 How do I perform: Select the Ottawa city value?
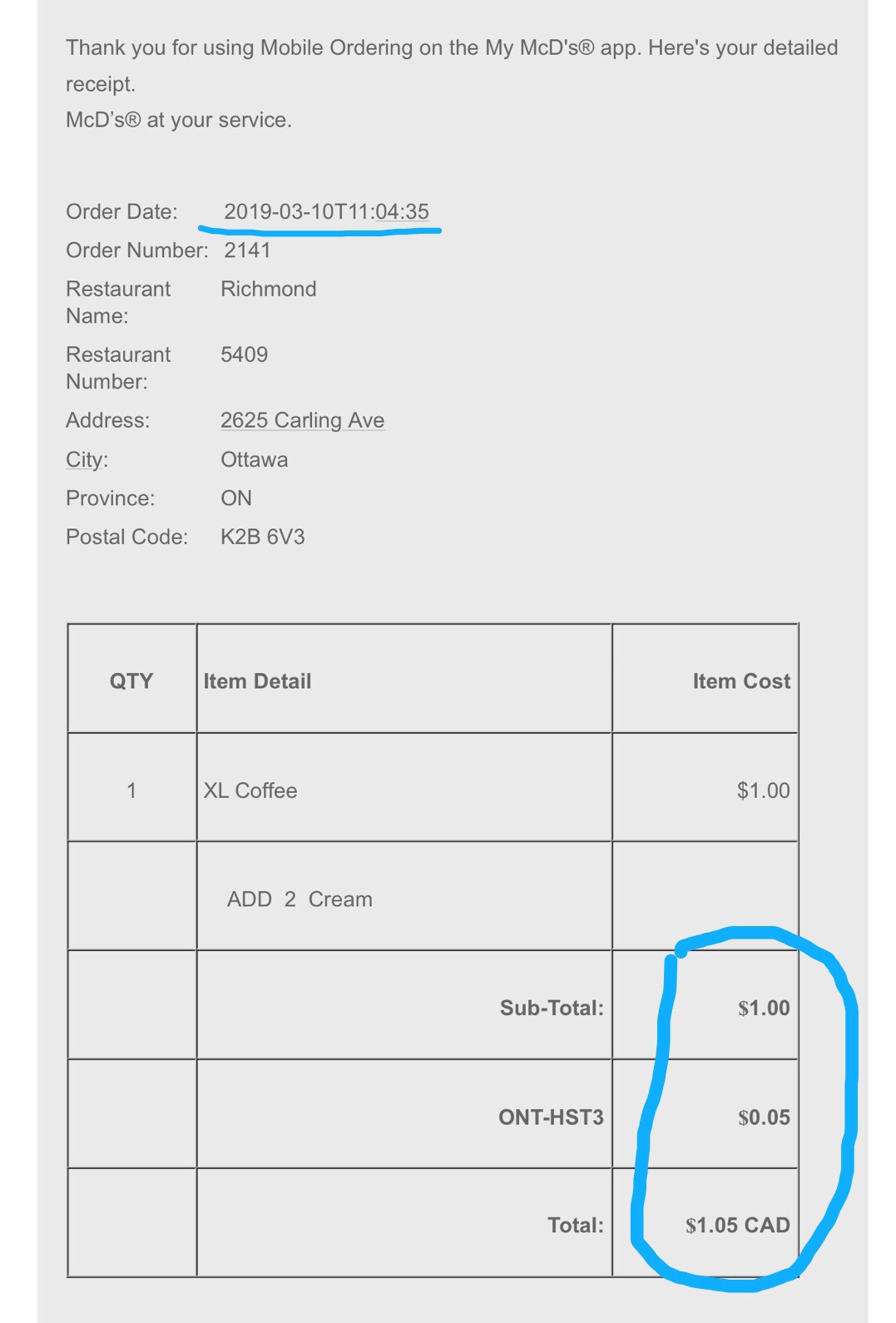tap(255, 459)
